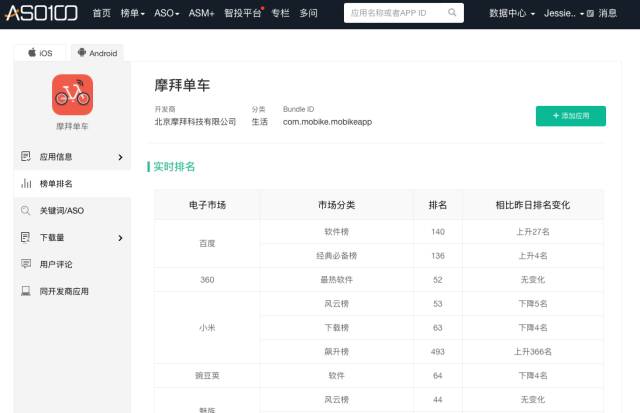Go to 首页 in navigation

point(102,13)
